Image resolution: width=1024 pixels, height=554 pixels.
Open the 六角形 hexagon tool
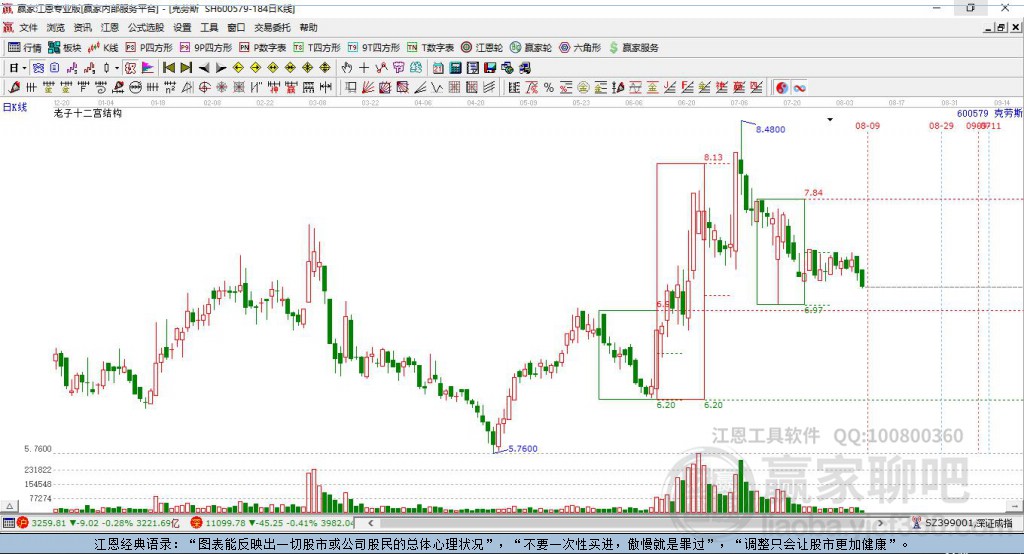[x=580, y=48]
